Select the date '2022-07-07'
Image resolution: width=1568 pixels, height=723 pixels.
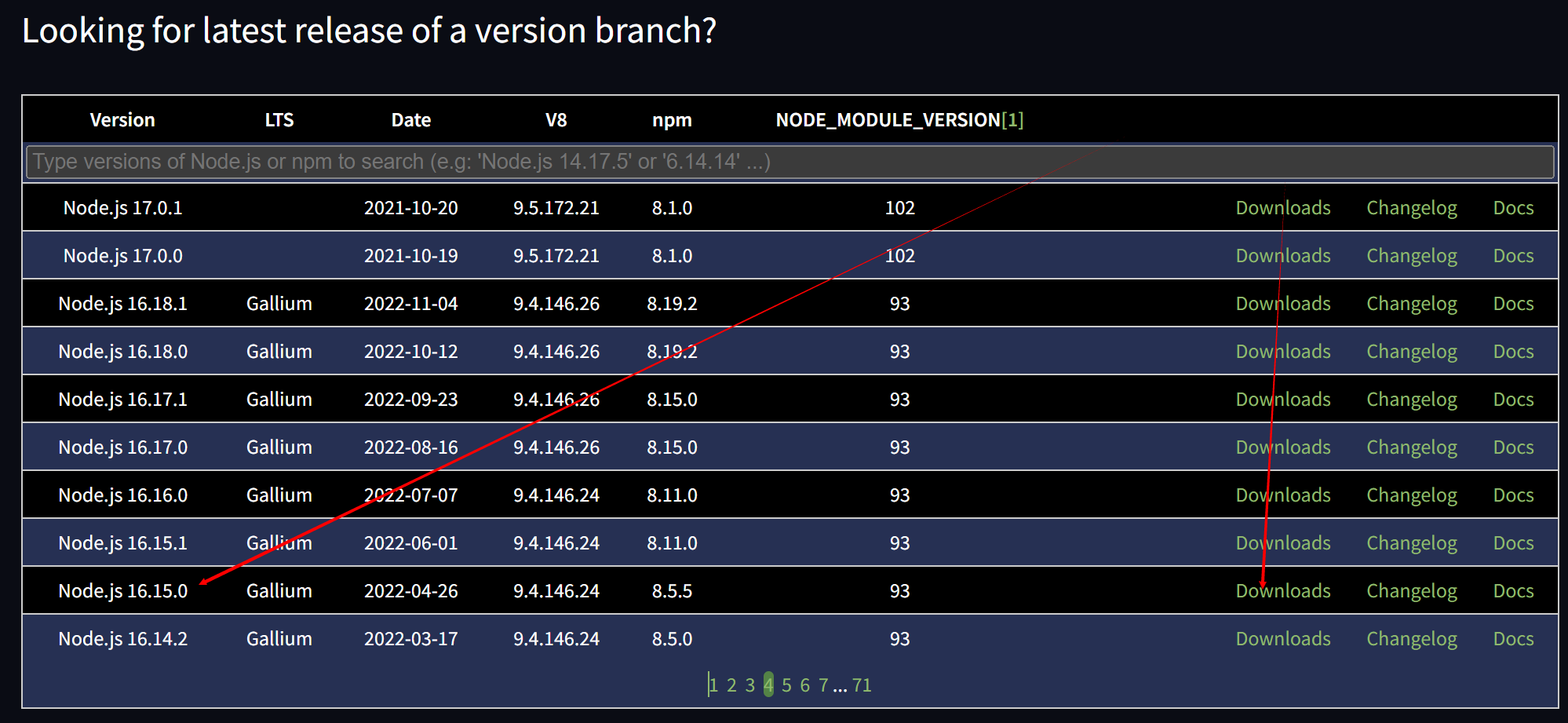[x=411, y=495]
